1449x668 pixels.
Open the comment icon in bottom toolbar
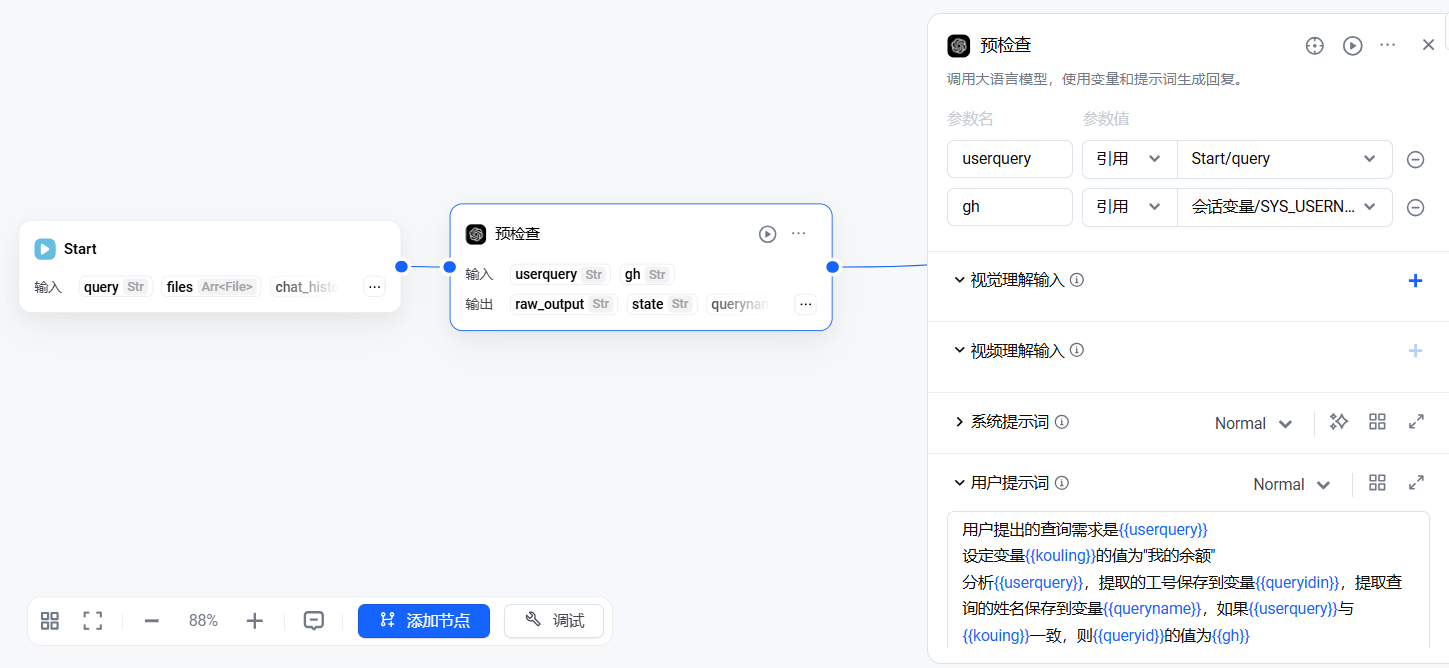click(314, 621)
